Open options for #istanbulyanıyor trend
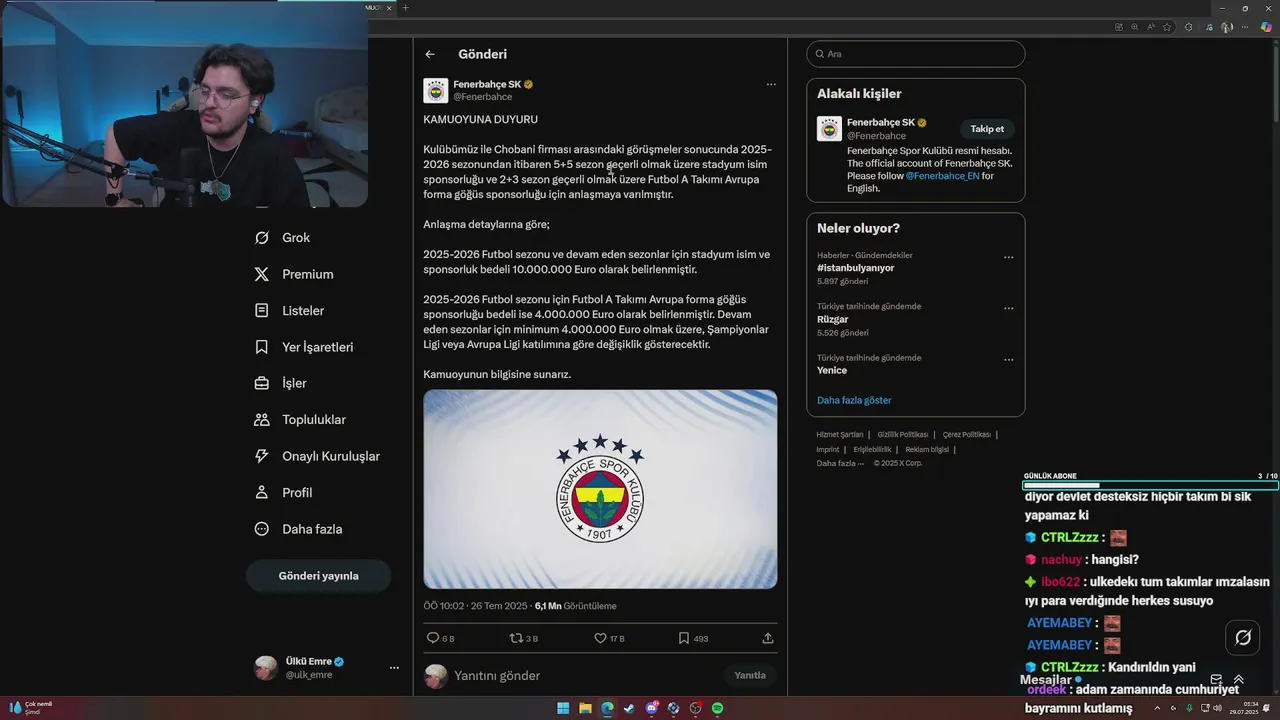Viewport: 1280px width, 720px height. 1008,257
